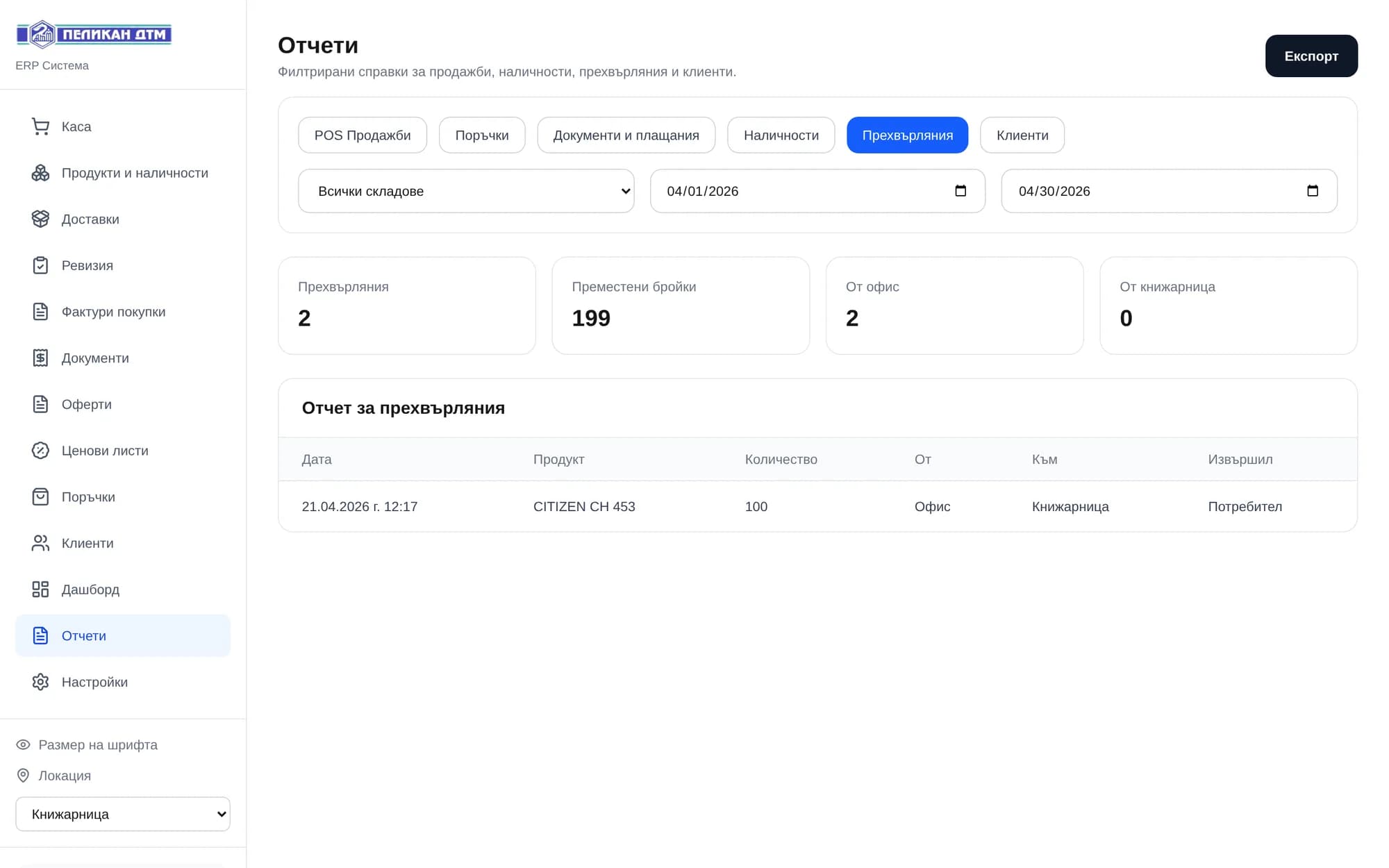Open the Документи и плащания tab
The height and width of the screenshot is (868, 1389).
(x=626, y=135)
